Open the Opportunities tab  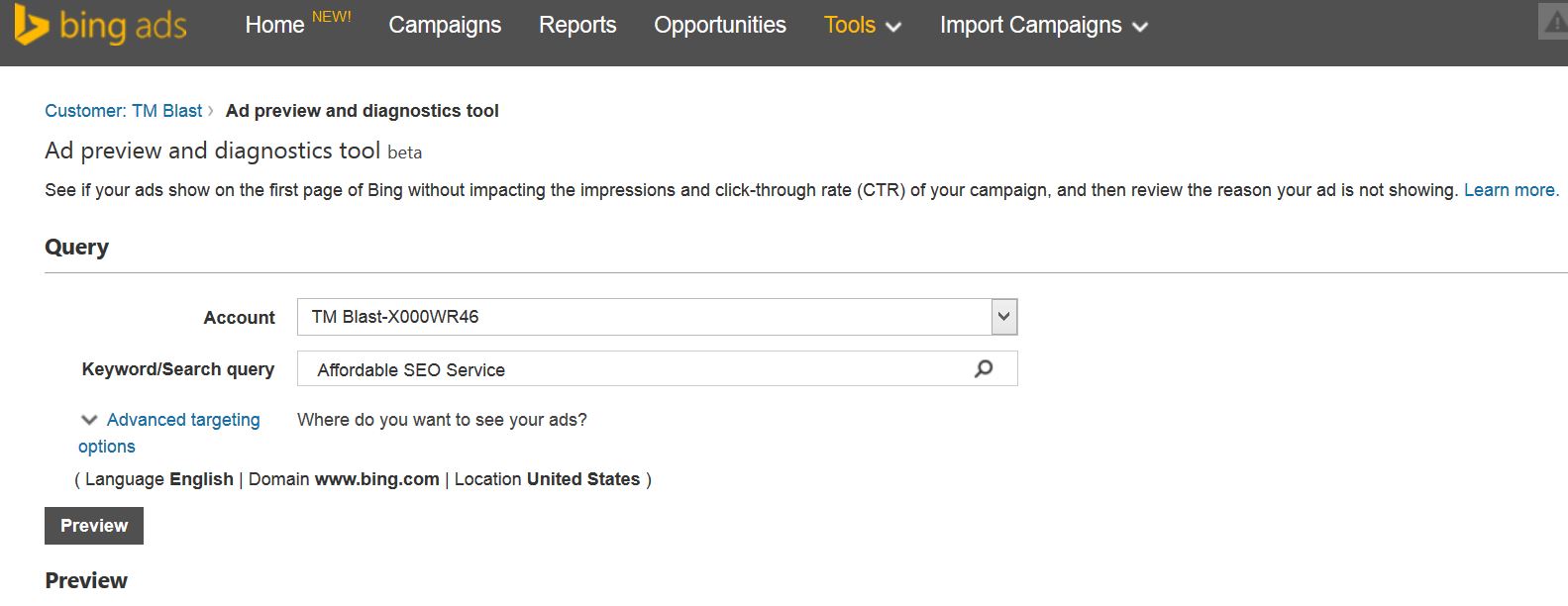pos(720,26)
